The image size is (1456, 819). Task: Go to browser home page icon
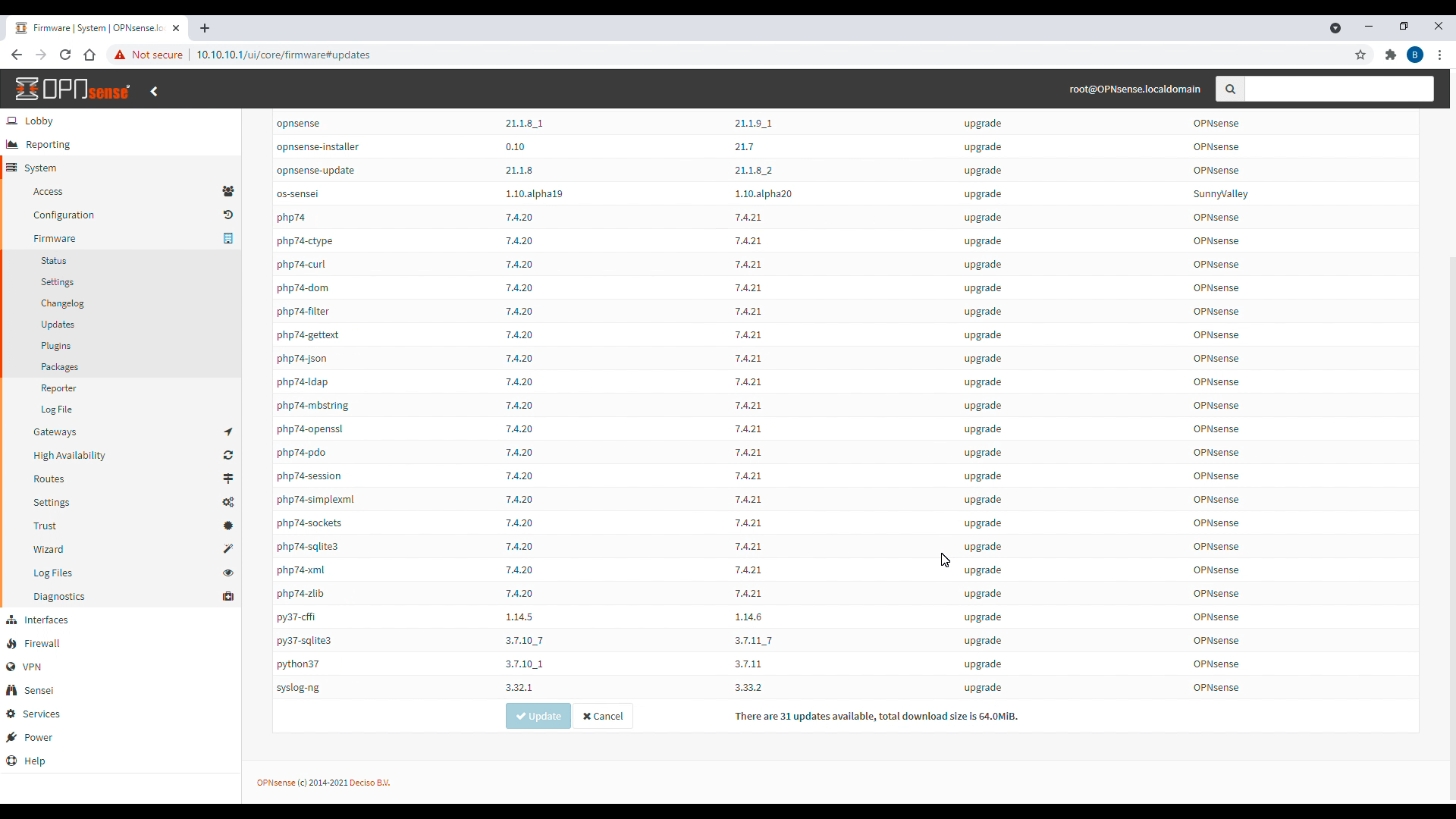[89, 55]
